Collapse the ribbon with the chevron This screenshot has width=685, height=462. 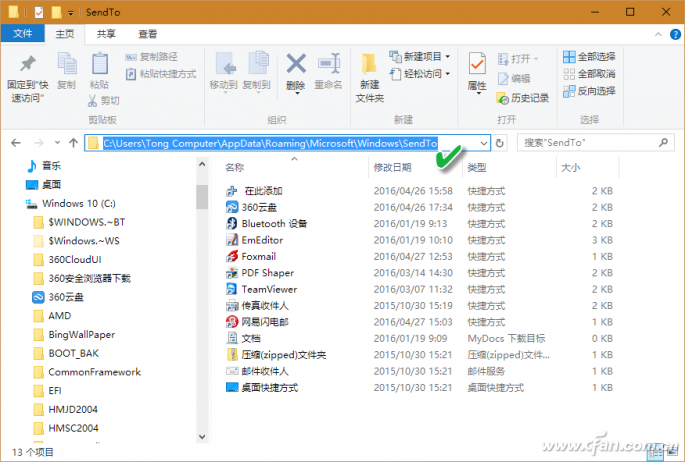(658, 34)
